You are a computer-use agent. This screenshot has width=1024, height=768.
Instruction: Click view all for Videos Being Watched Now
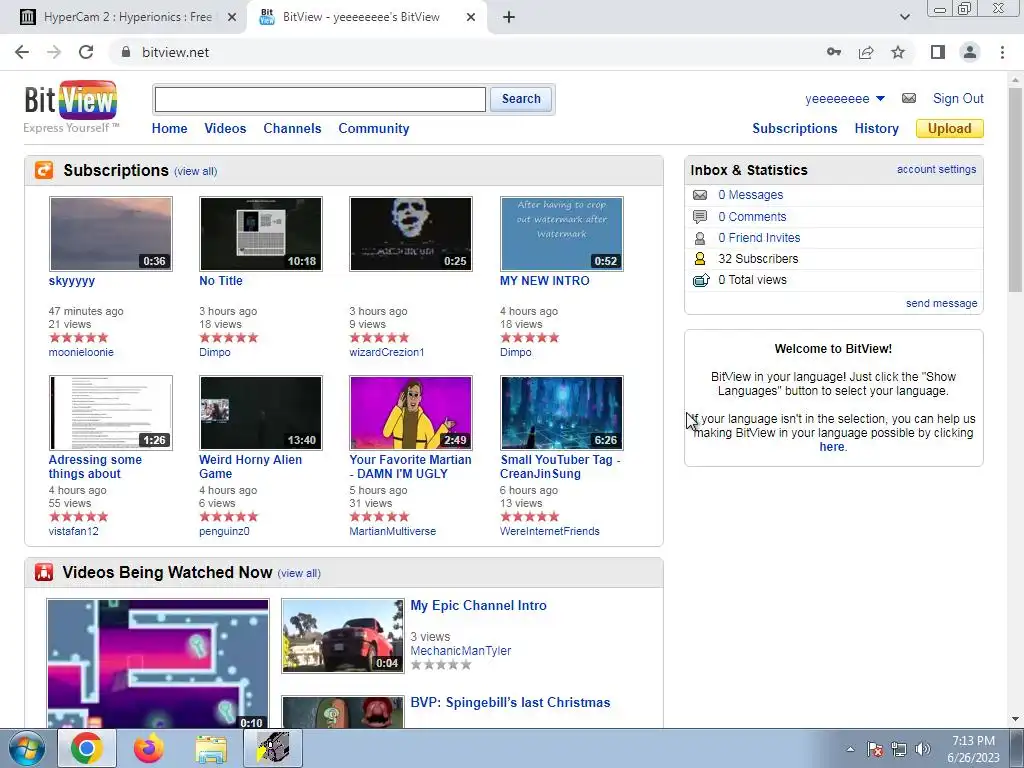299,573
